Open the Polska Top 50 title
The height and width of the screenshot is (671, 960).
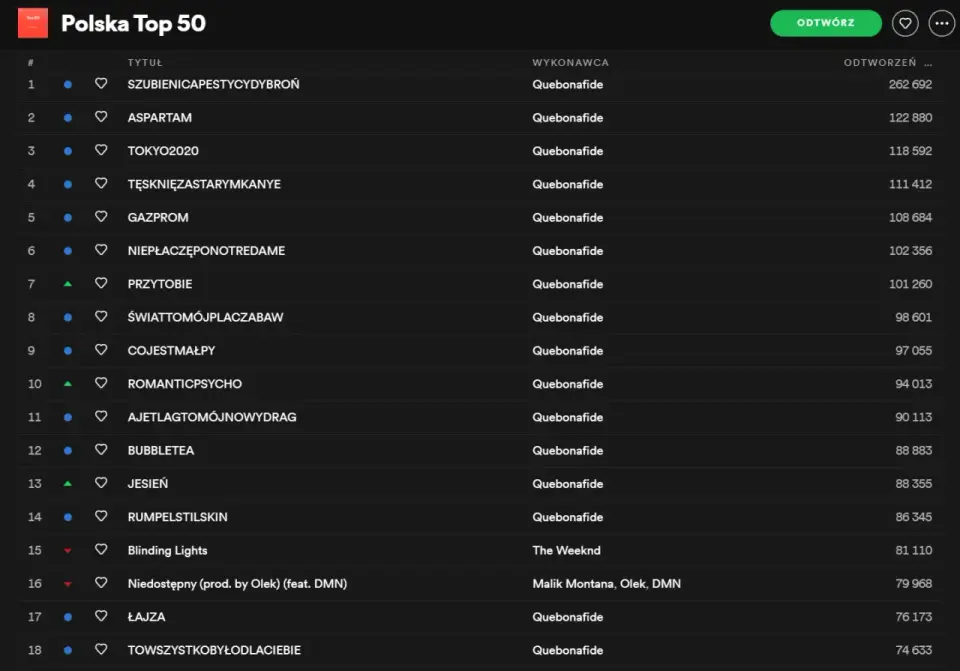pos(133,24)
